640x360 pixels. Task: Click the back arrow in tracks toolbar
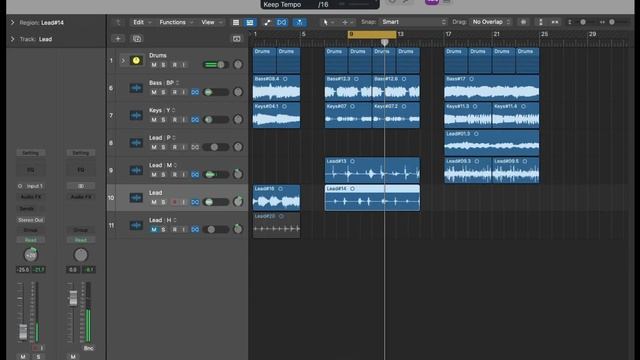[118, 22]
